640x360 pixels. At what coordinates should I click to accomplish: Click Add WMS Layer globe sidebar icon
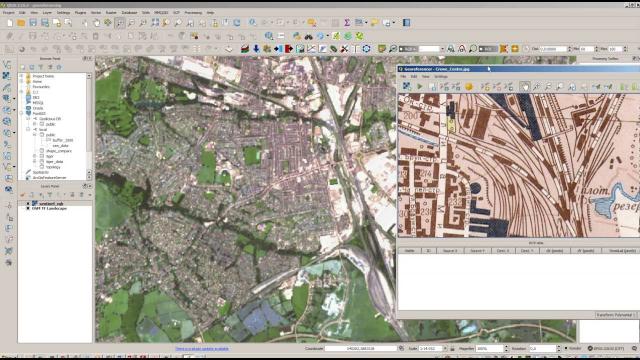tap(7, 121)
